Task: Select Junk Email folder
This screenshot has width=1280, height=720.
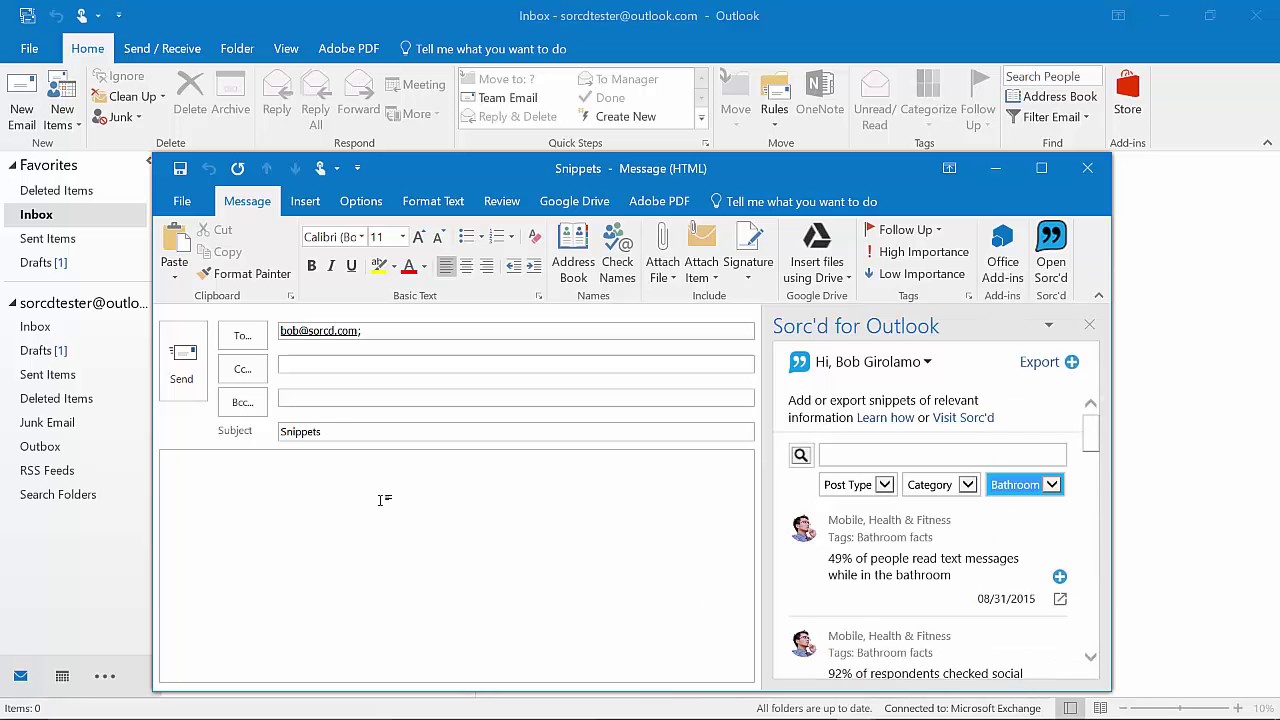Action: pos(47,423)
